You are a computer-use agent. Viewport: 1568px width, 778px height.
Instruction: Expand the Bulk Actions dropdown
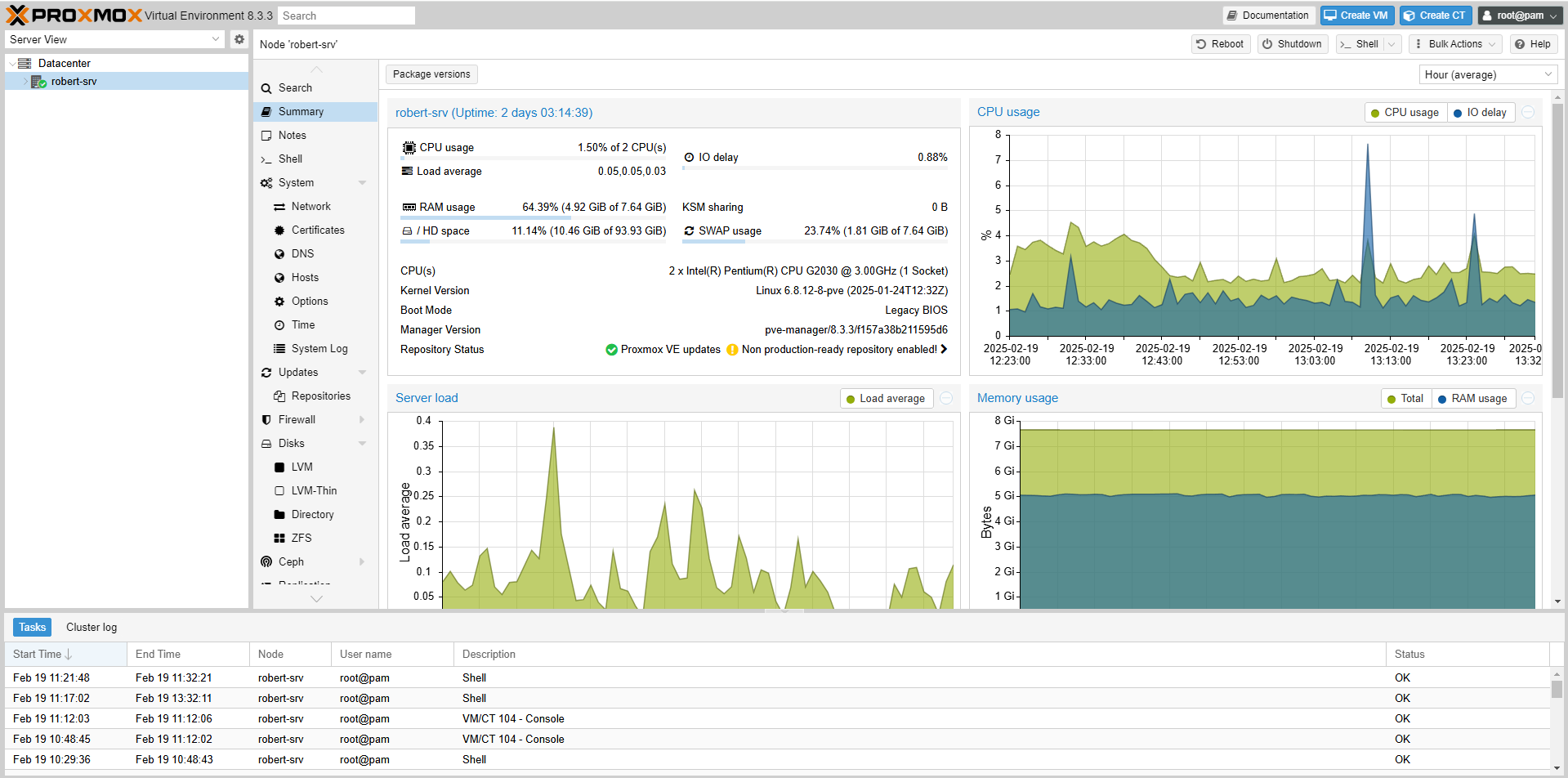pos(1455,44)
